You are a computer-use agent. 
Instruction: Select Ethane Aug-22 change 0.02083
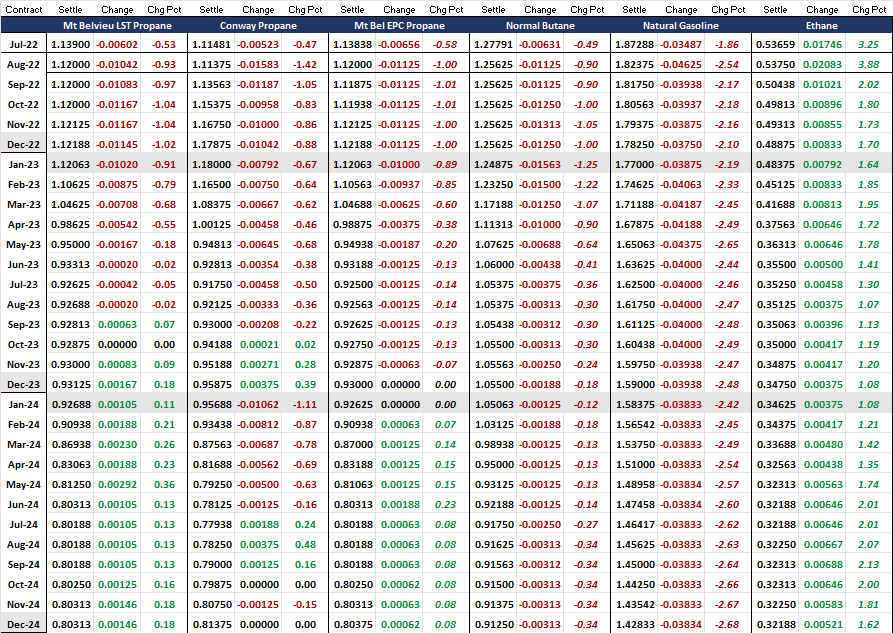[x=822, y=64]
